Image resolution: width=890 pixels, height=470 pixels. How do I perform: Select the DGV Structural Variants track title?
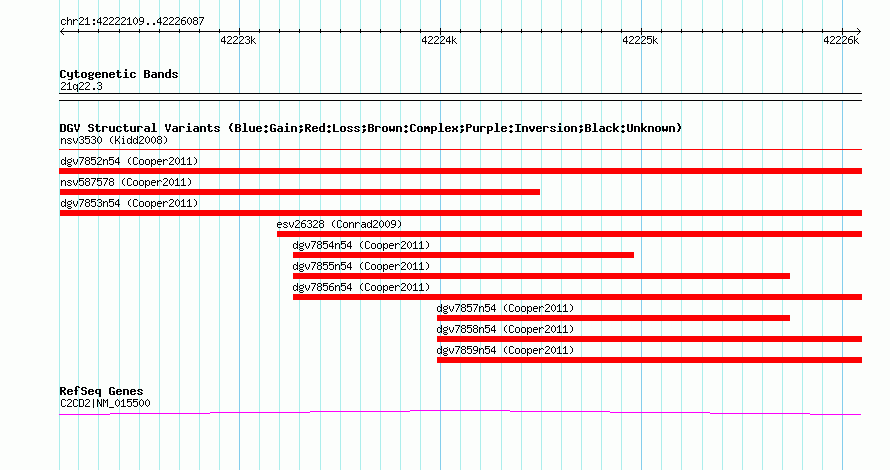click(x=371, y=128)
